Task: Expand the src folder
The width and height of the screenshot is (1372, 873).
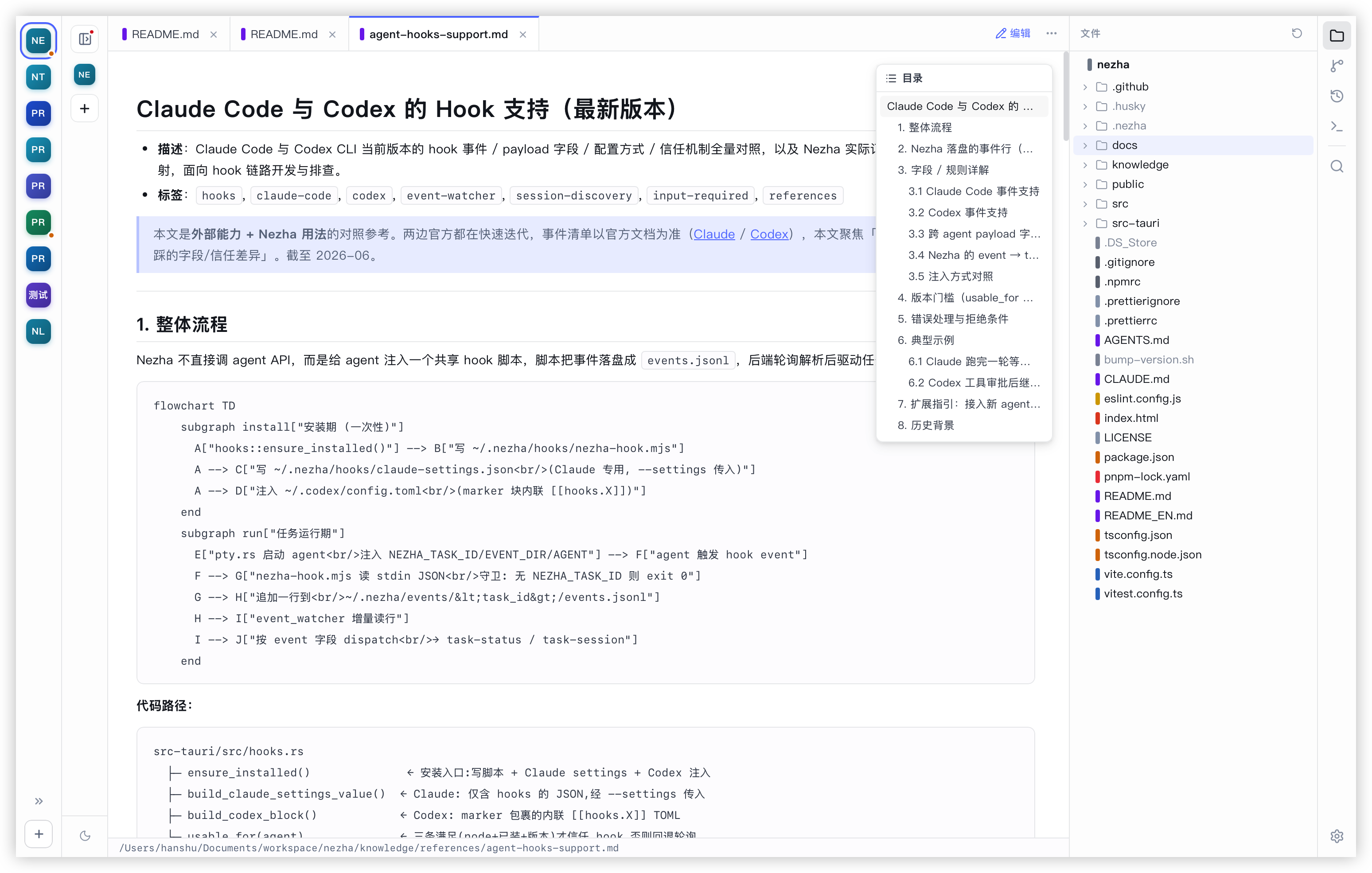Action: [x=1193, y=203]
